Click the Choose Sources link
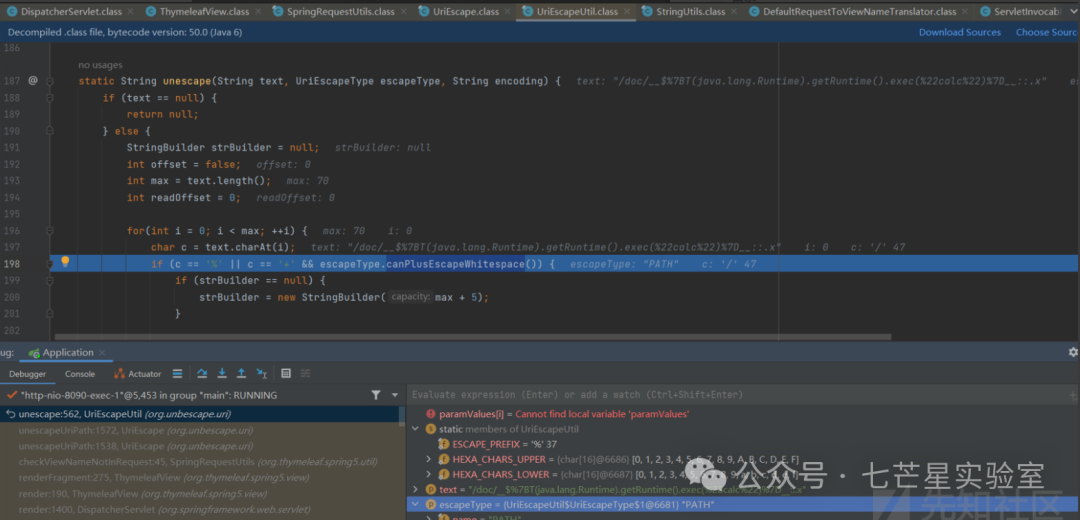The image size is (1080, 520). pyautogui.click(x=1047, y=32)
